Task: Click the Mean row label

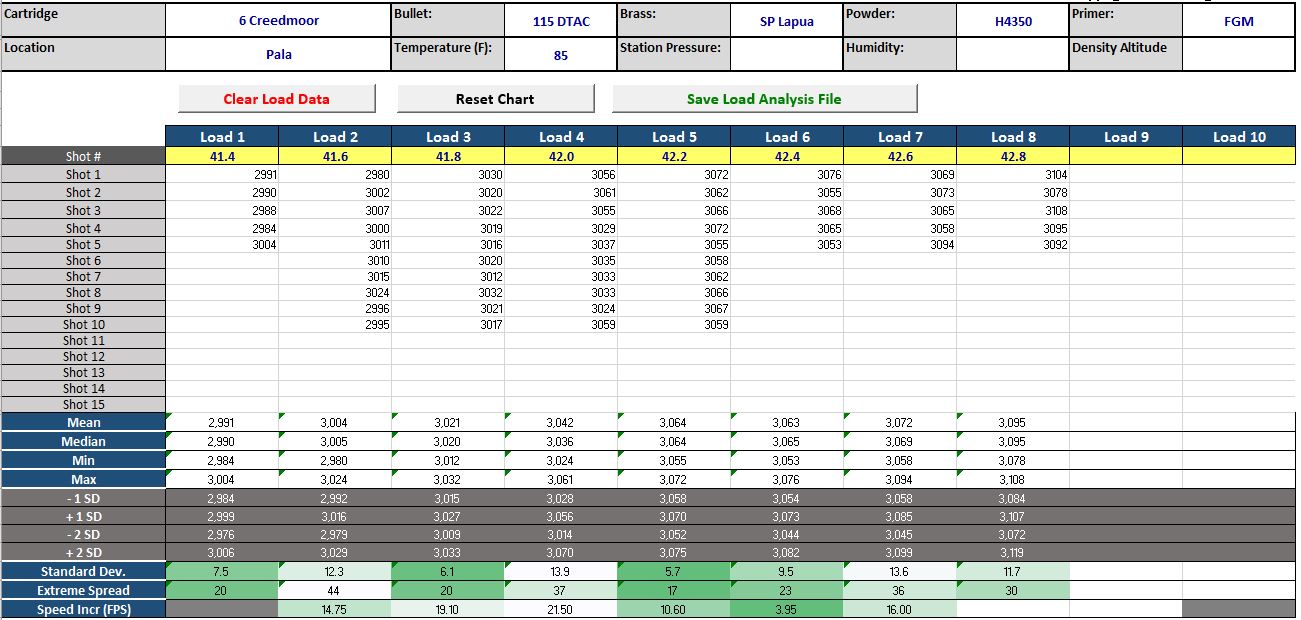Action: click(83, 423)
